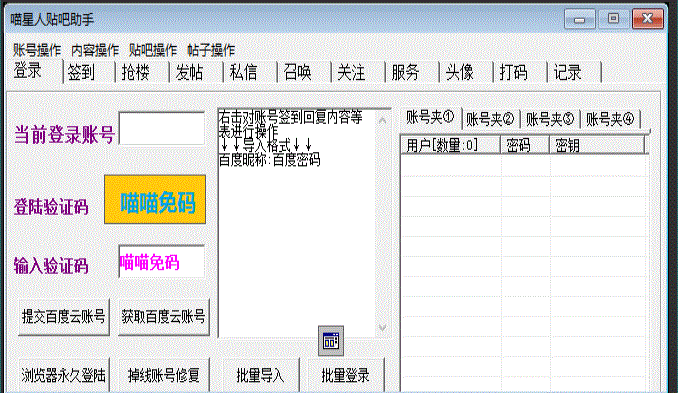Select the 账号夹② tab
Viewport: 678px width, 393px height.
click(491, 119)
